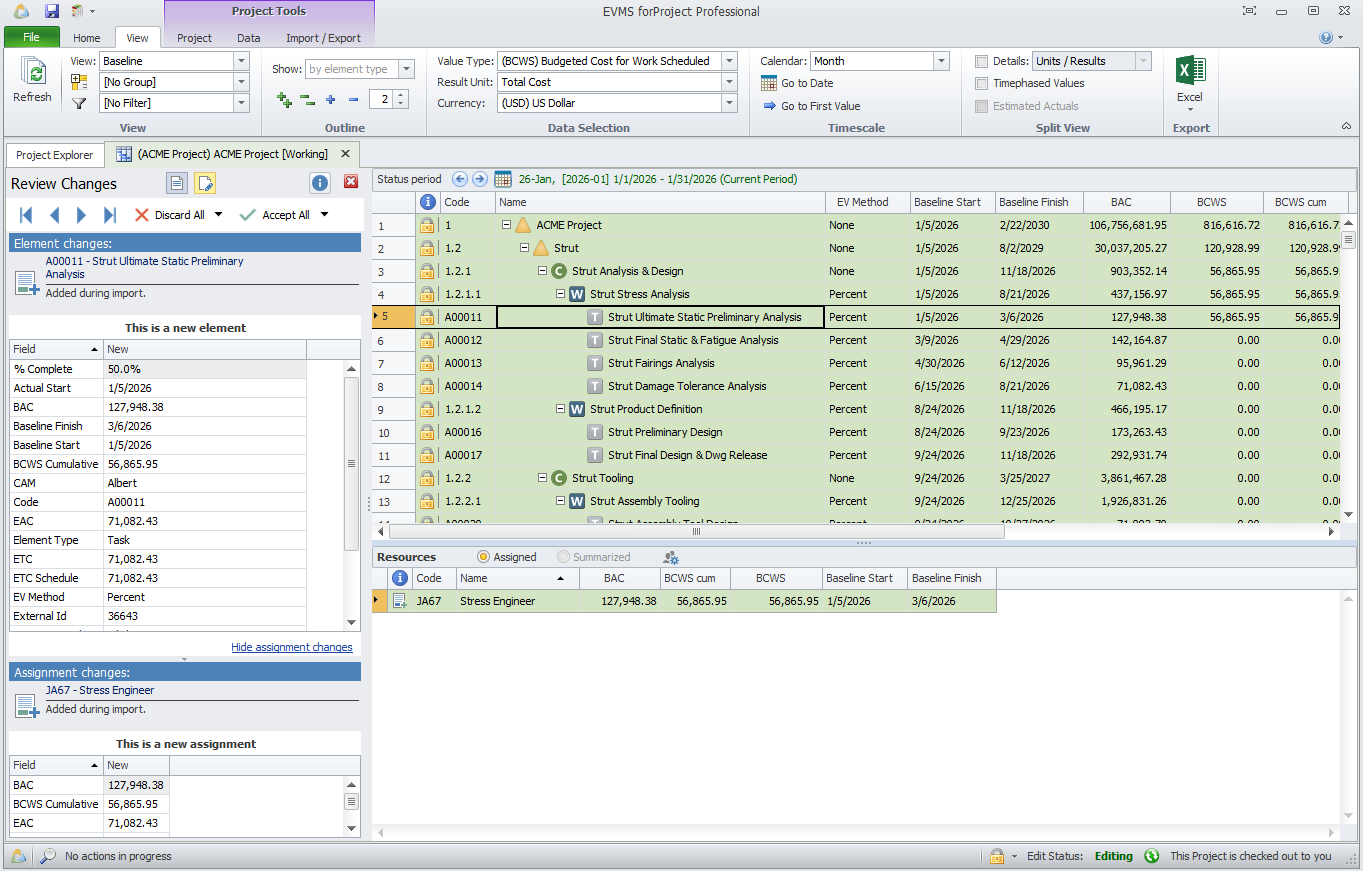The image size is (1363, 871).
Task: Go to next status period arrow
Action: pyautogui.click(x=480, y=179)
